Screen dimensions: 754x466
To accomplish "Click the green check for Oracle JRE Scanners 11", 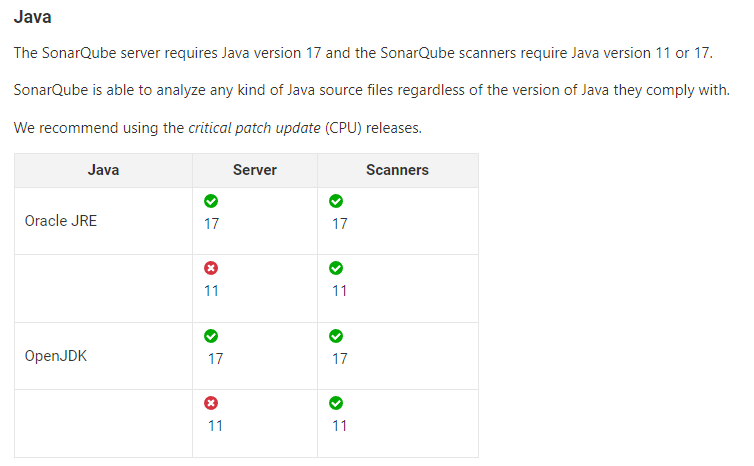I will (336, 268).
